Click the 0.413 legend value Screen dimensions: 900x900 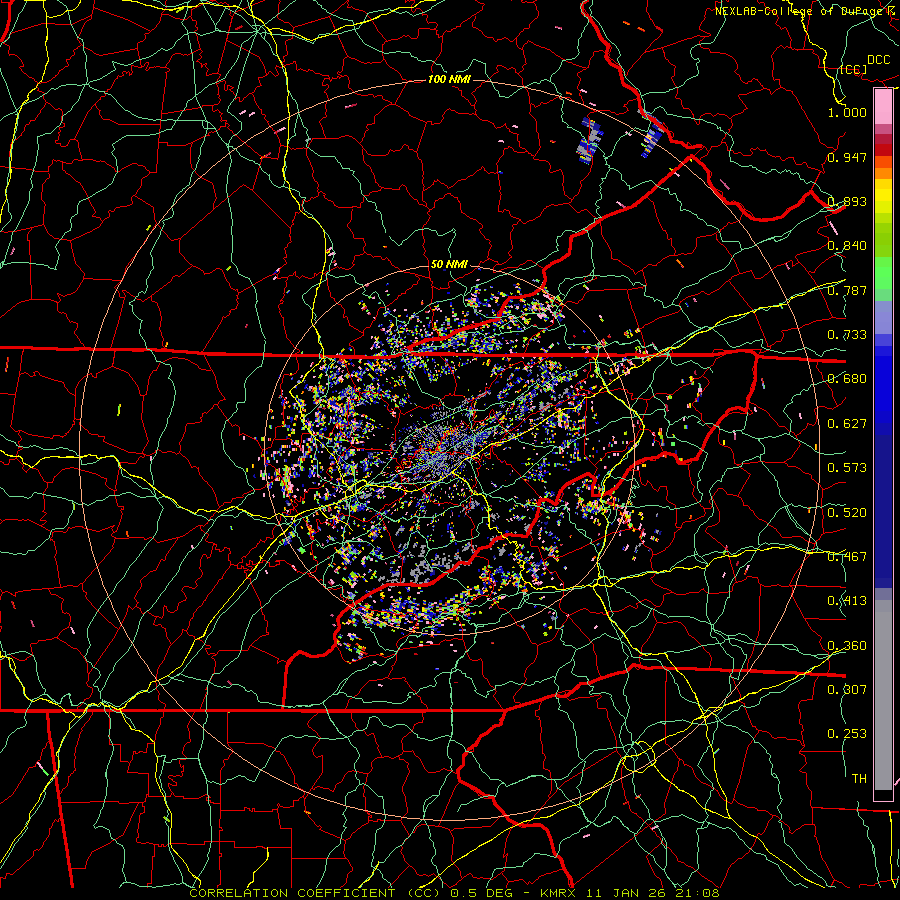pyautogui.click(x=847, y=601)
